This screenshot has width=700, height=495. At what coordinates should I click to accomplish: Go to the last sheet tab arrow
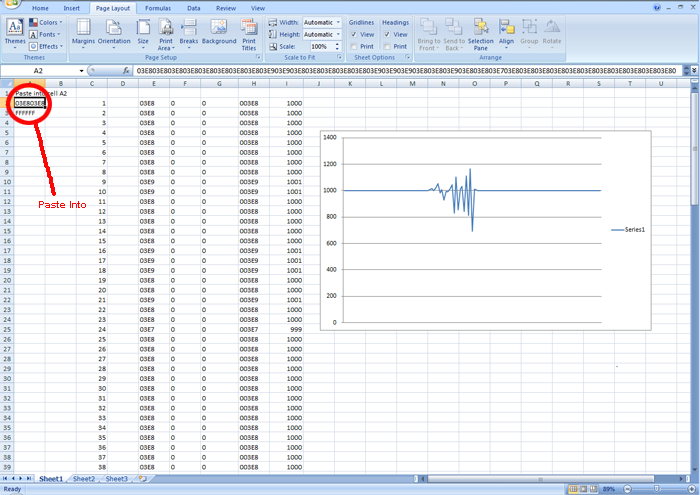click(29, 478)
